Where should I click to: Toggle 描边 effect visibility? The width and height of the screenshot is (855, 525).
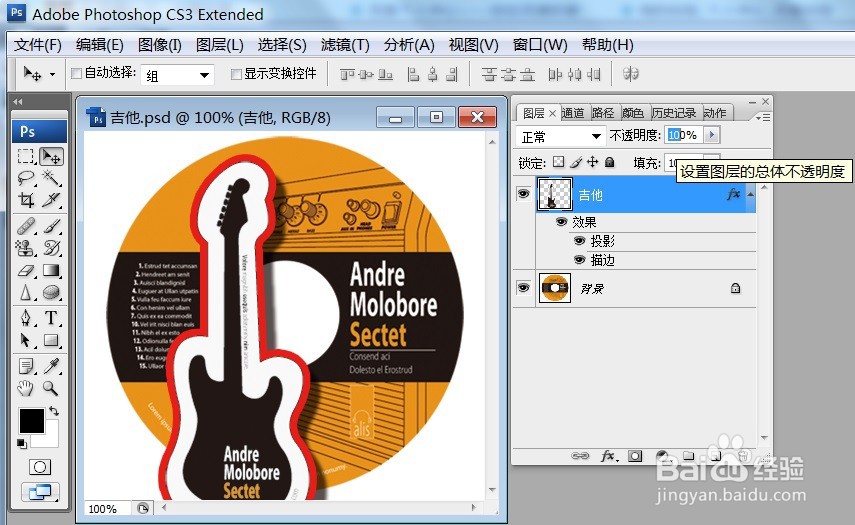coord(580,260)
